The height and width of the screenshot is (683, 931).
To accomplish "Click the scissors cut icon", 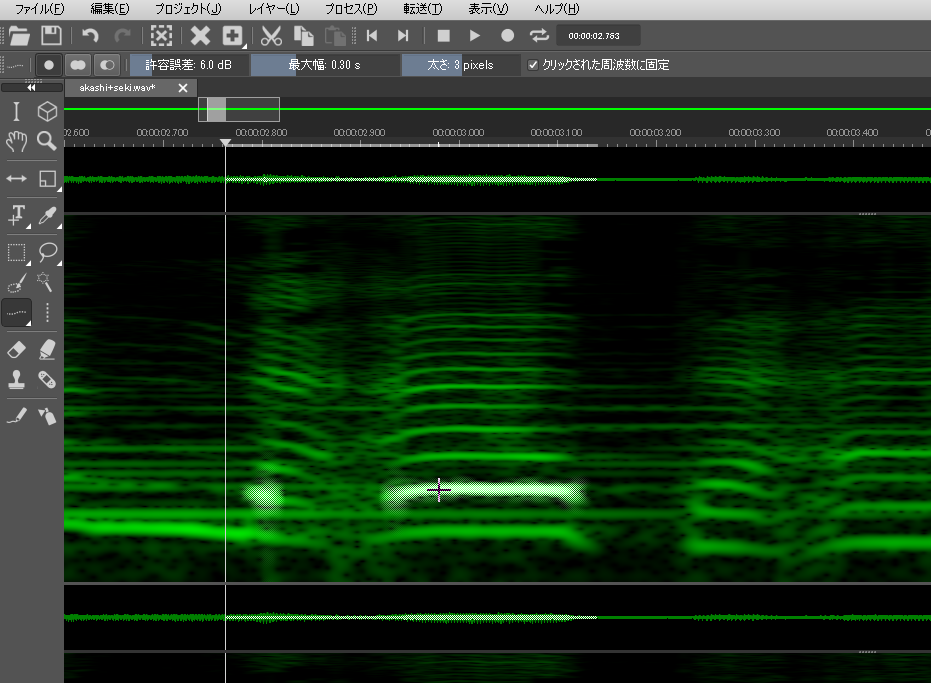I will [x=271, y=36].
